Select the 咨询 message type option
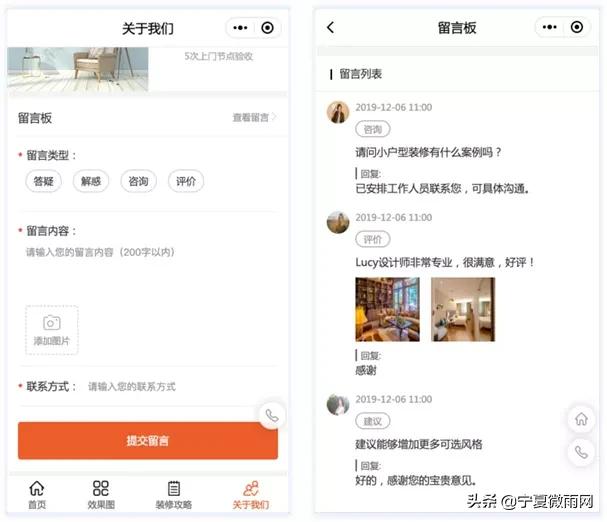The height and width of the screenshot is (522, 607). 139,181
